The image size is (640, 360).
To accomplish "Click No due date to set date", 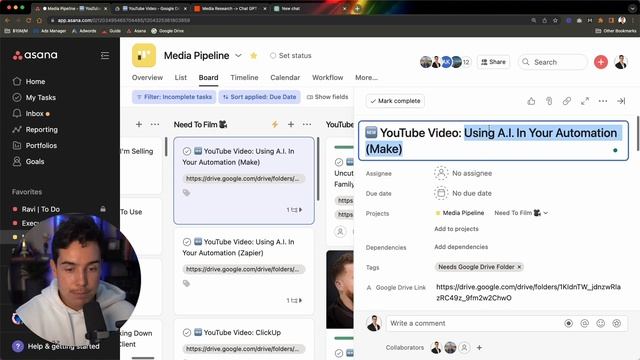I will click(x=462, y=193).
